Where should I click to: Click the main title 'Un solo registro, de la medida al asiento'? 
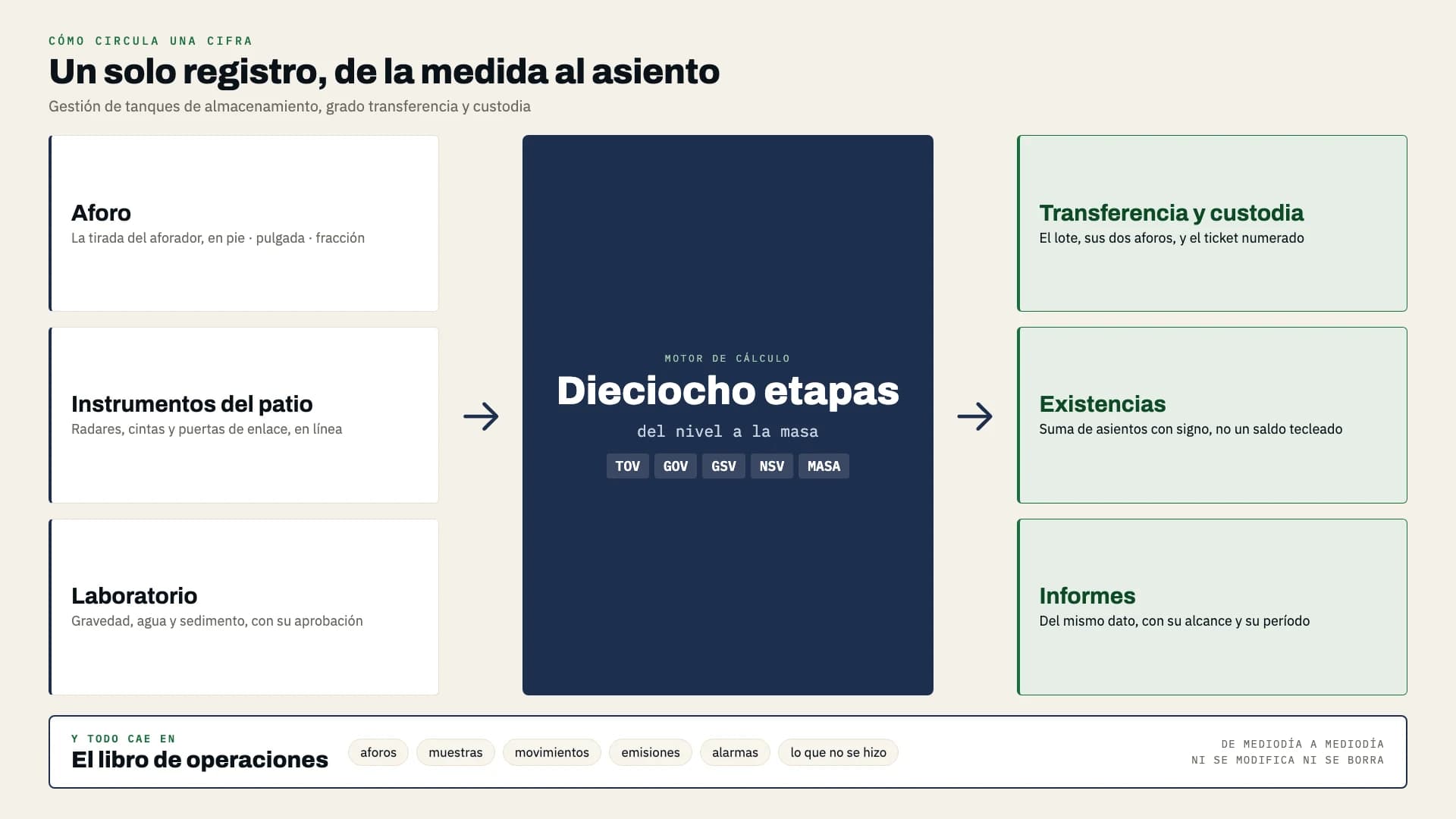pyautogui.click(x=384, y=72)
